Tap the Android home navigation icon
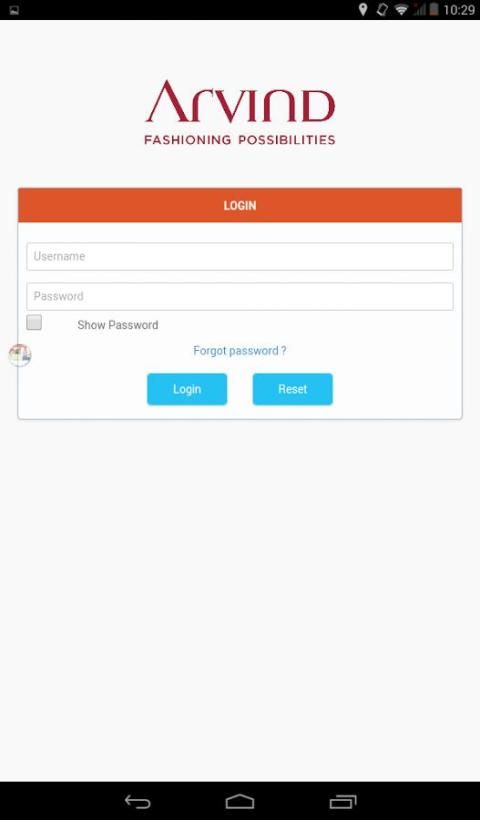 [x=240, y=801]
